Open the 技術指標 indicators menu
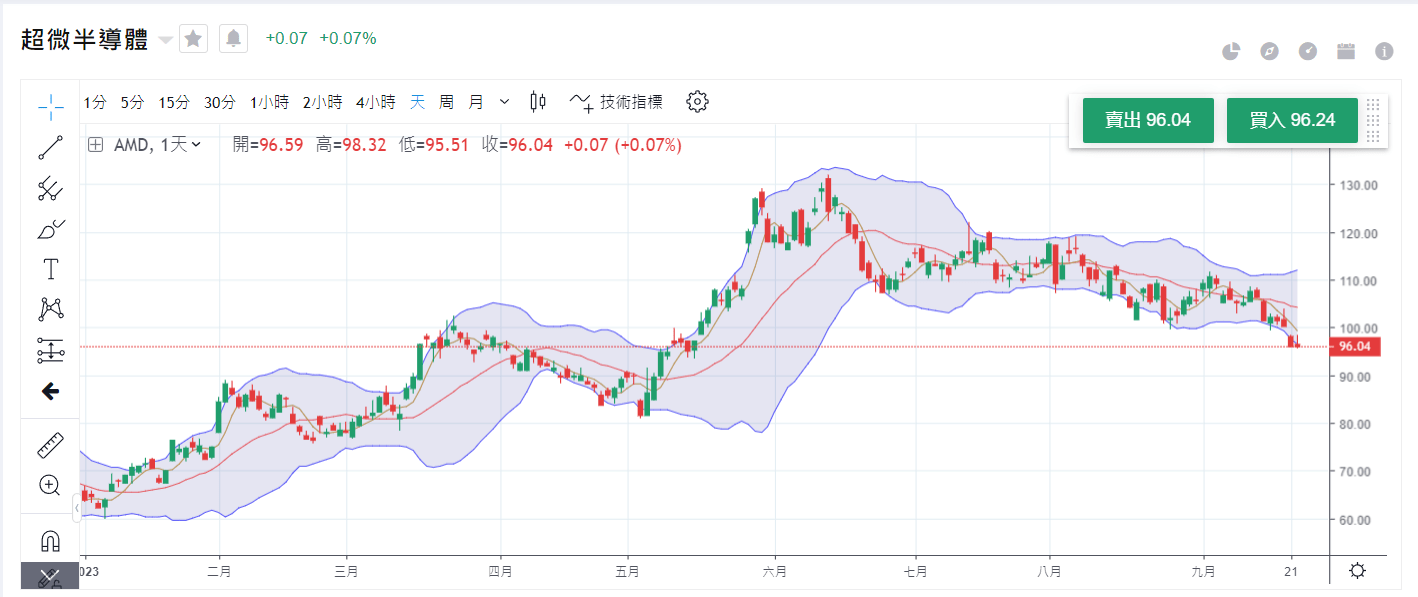Image resolution: width=1418 pixels, height=597 pixels. point(616,101)
